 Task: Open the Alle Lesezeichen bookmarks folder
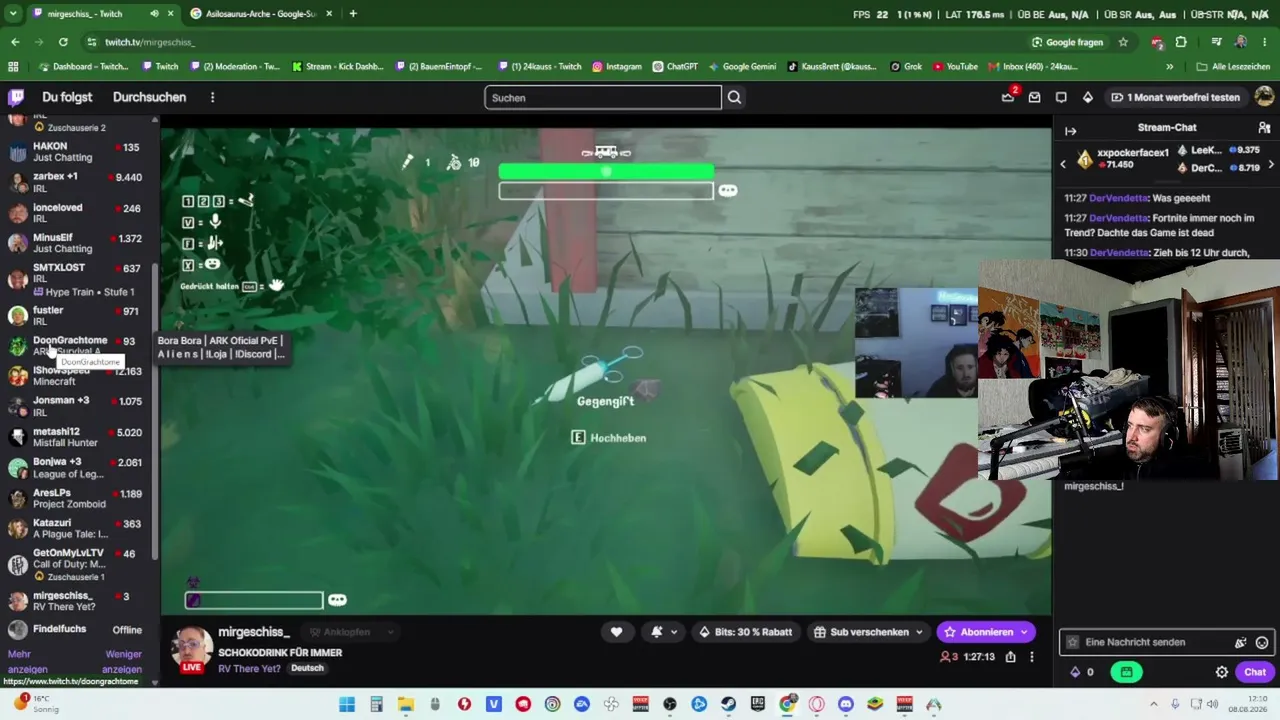click(1234, 67)
